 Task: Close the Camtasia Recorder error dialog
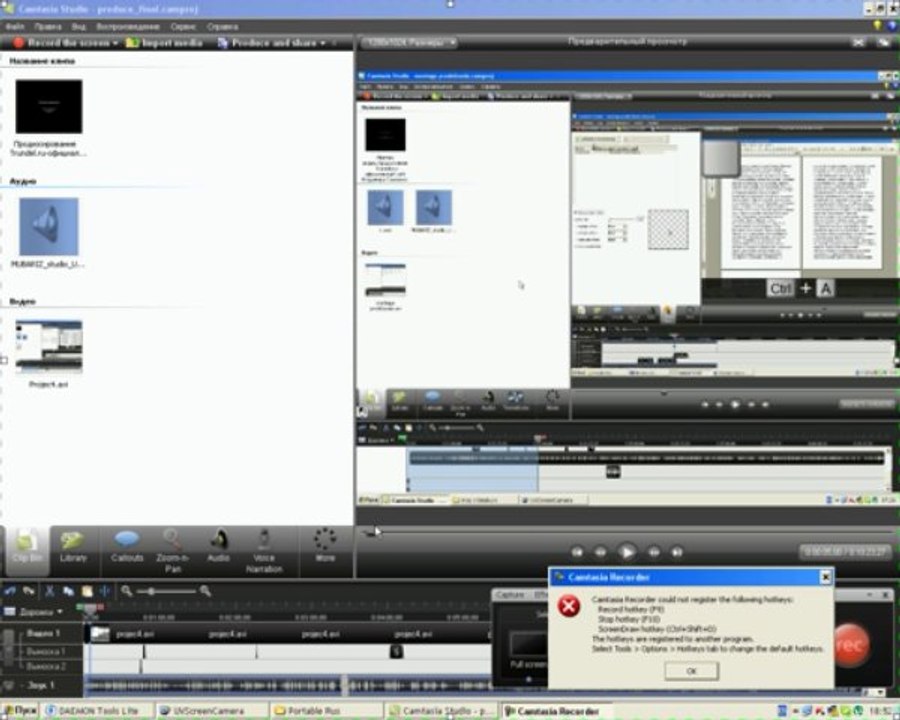[x=825, y=577]
